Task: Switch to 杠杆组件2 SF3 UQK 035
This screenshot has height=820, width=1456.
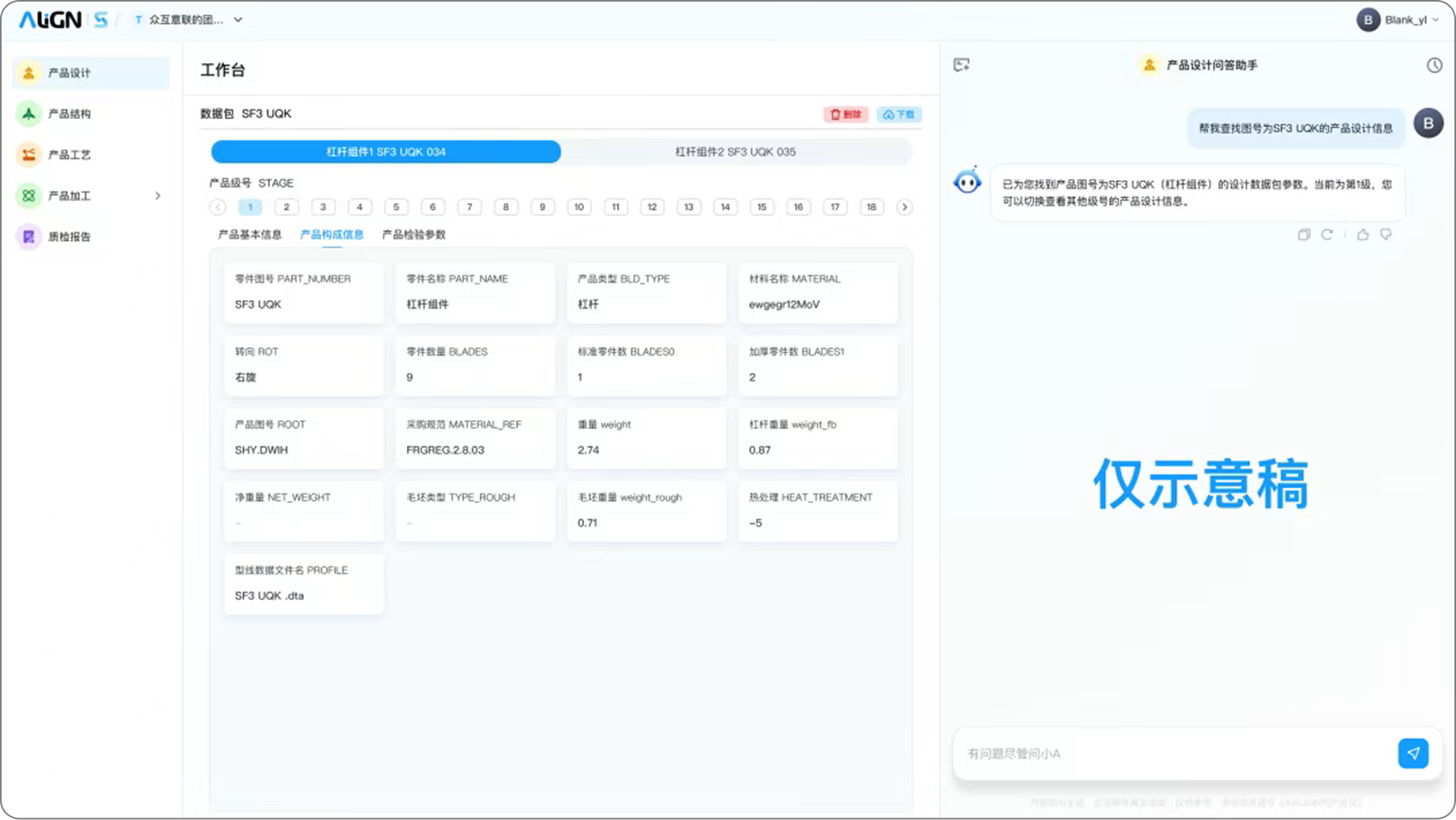Action: [x=735, y=152]
